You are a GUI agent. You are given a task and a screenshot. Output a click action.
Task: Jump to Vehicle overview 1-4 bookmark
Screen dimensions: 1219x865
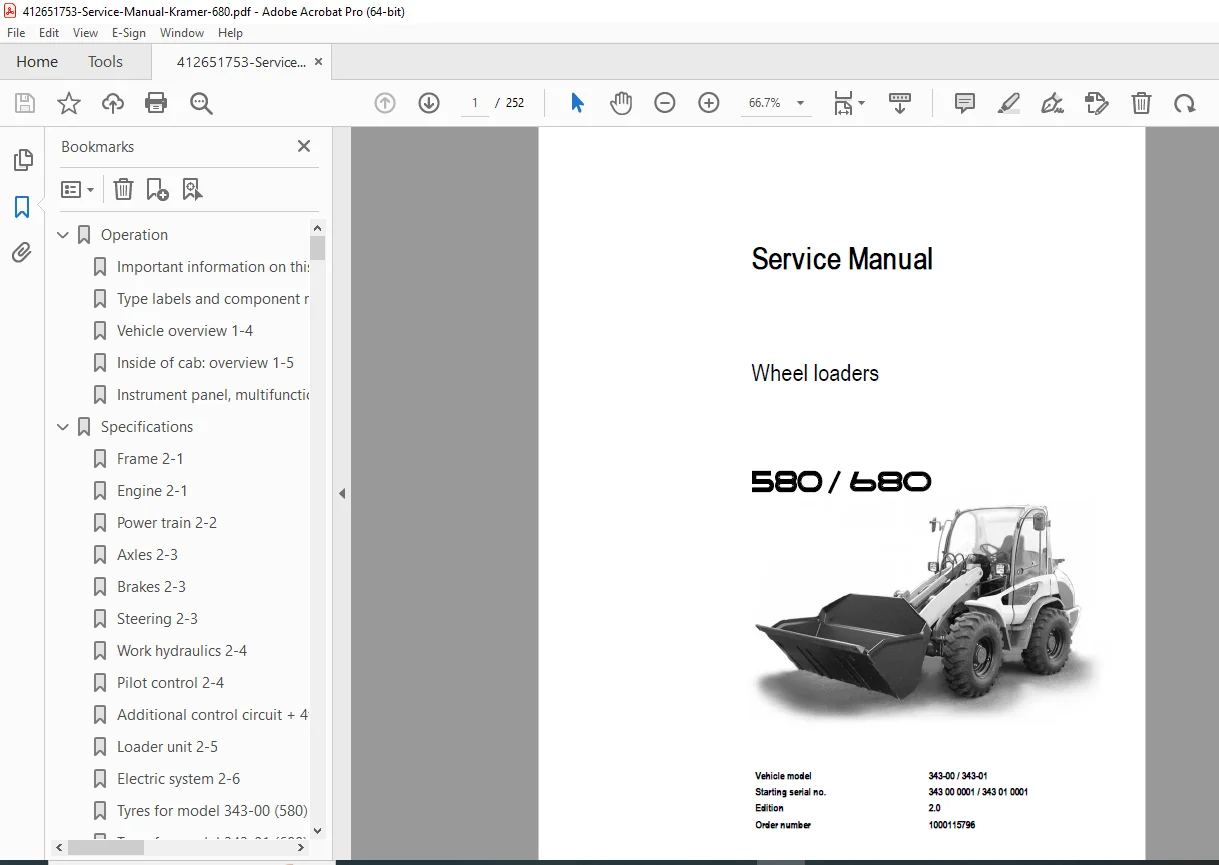pos(185,331)
